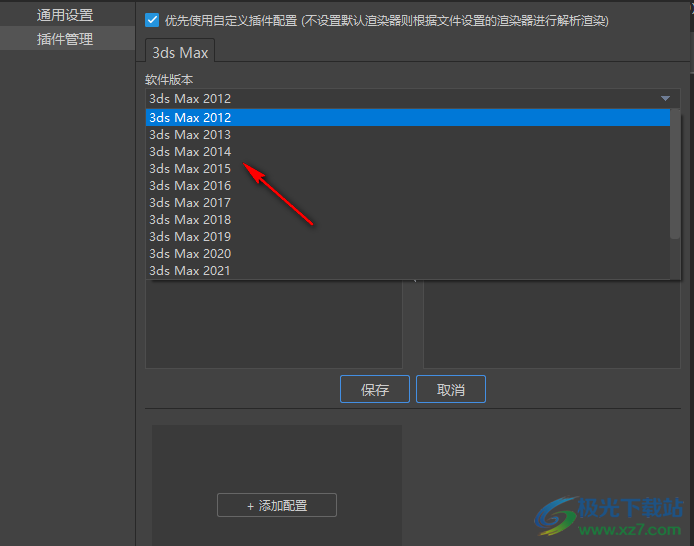Click the dropdown list scrollbar thumb

click(x=675, y=174)
